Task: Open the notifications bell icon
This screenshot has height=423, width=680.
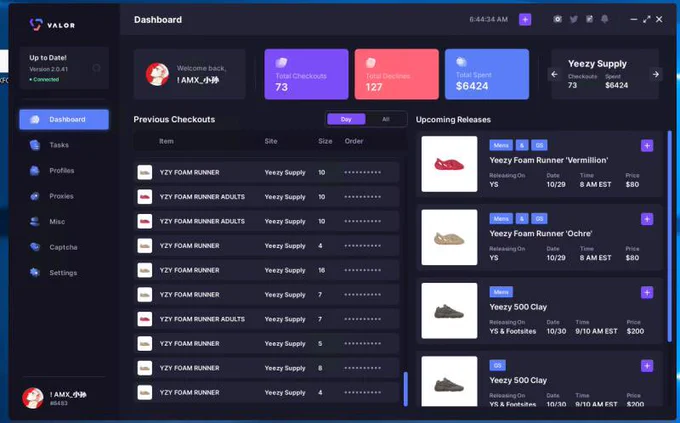Action: pyautogui.click(x=605, y=19)
